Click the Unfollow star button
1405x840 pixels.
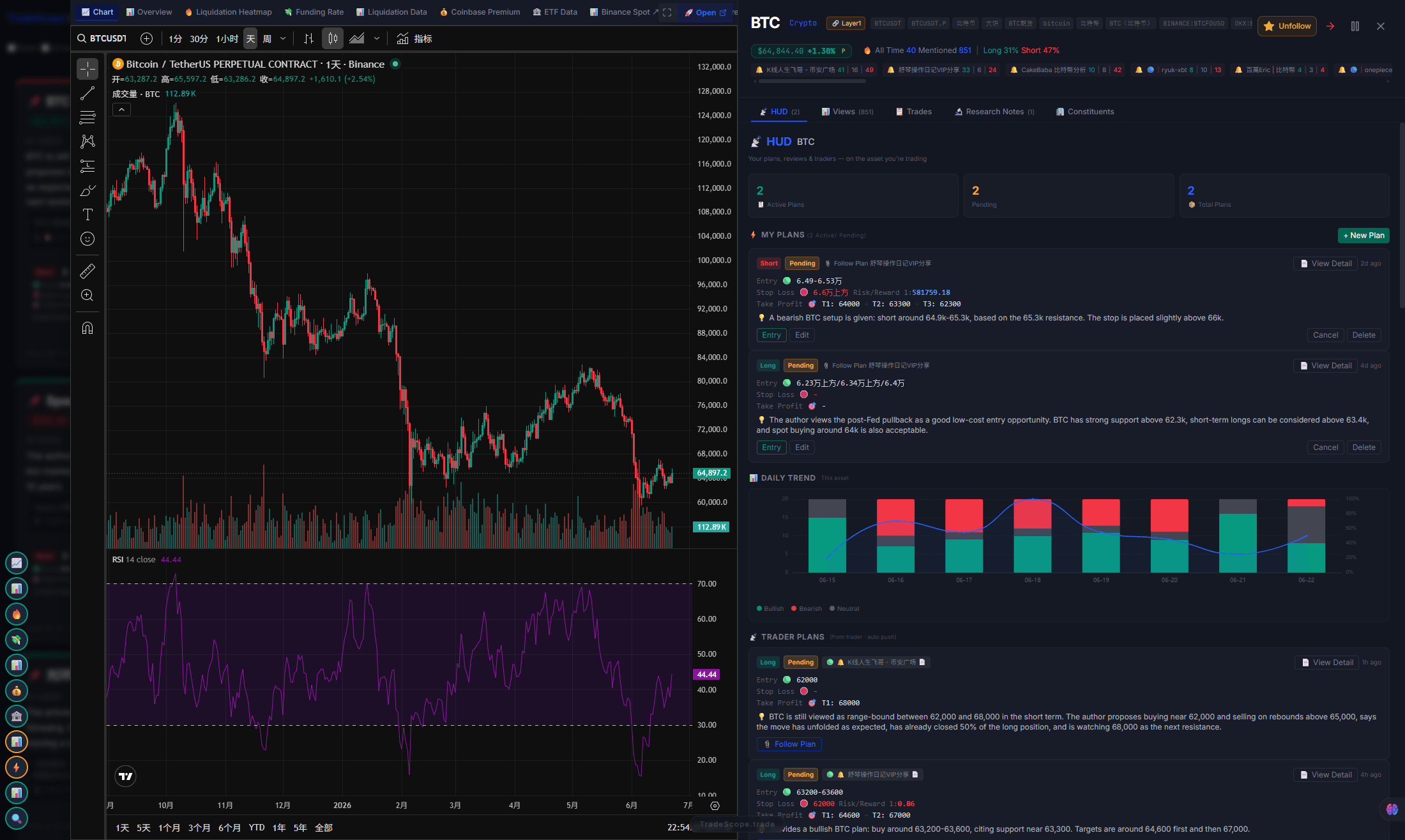point(1287,26)
